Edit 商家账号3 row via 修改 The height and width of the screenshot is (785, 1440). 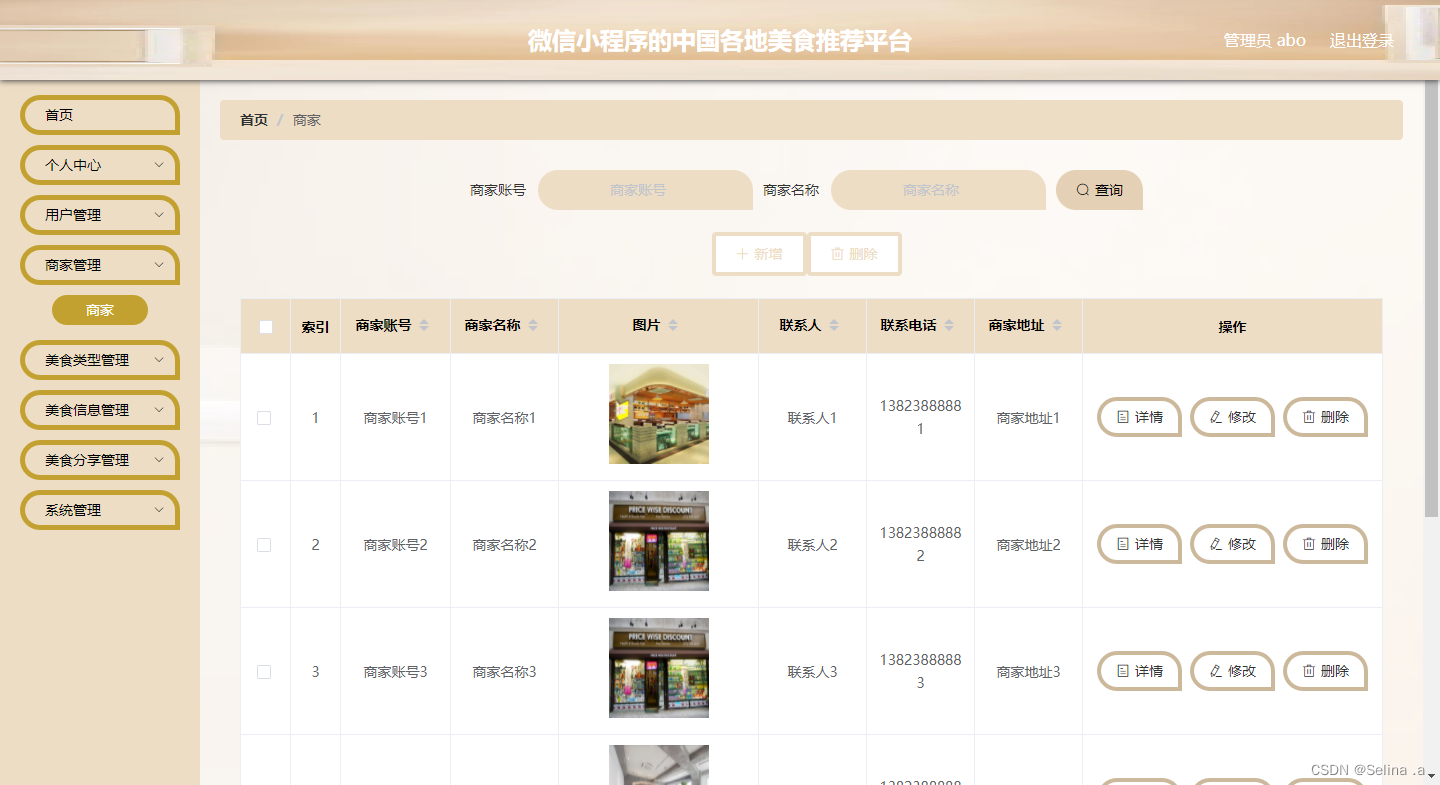tap(1232, 671)
